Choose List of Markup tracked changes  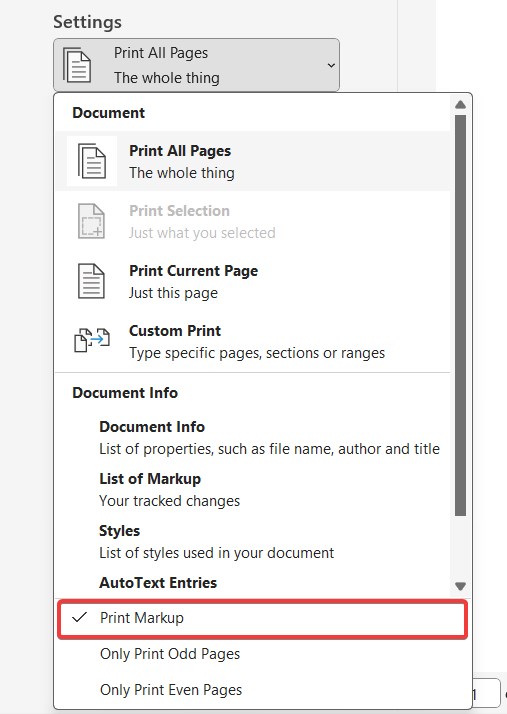tap(169, 490)
